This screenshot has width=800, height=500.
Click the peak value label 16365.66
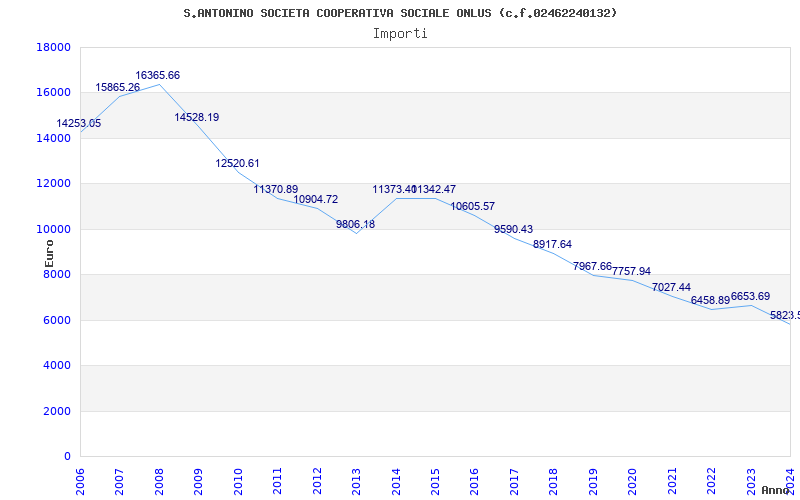click(x=158, y=76)
